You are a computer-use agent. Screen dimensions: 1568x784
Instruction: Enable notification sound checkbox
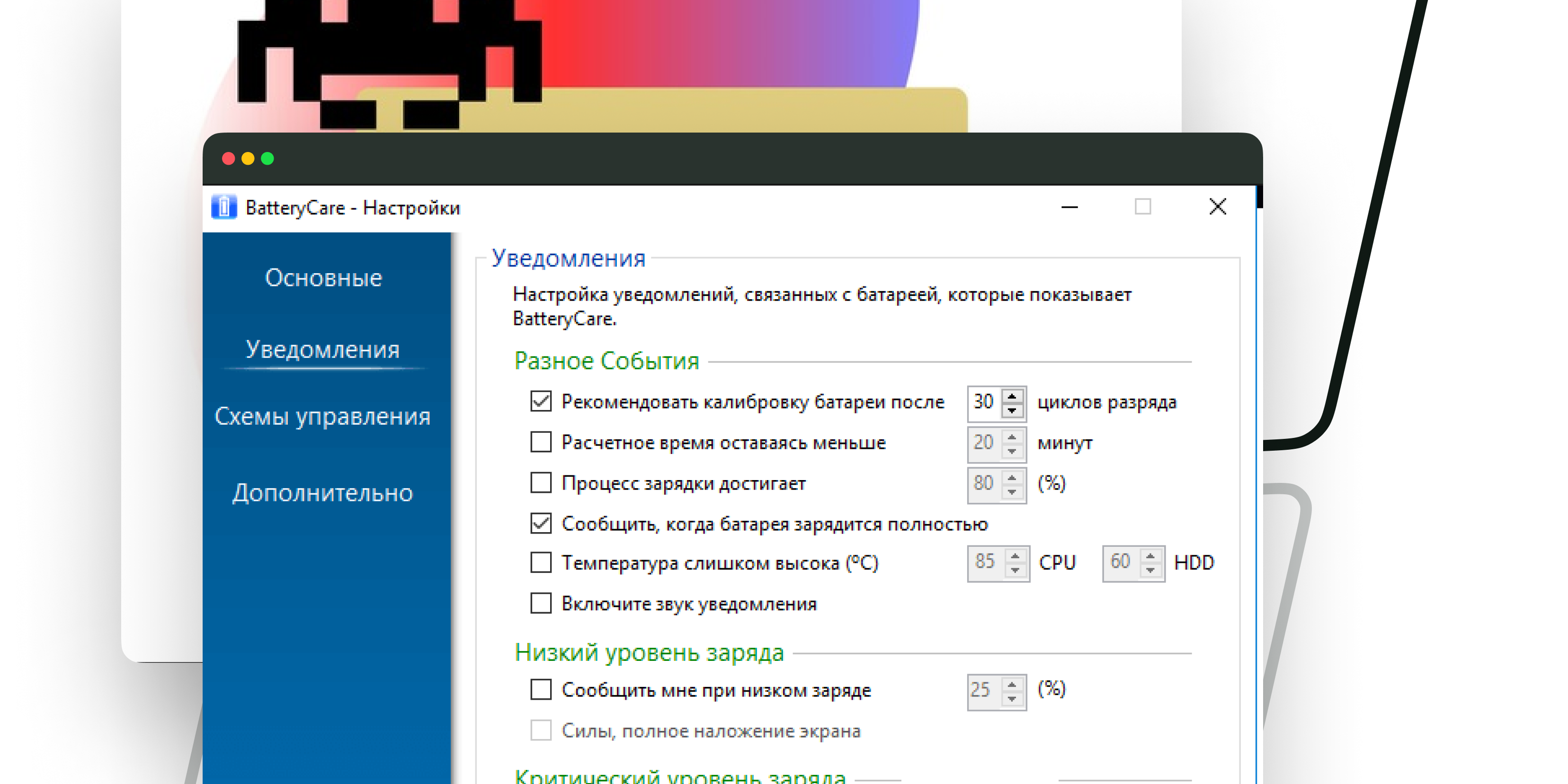coord(541,603)
